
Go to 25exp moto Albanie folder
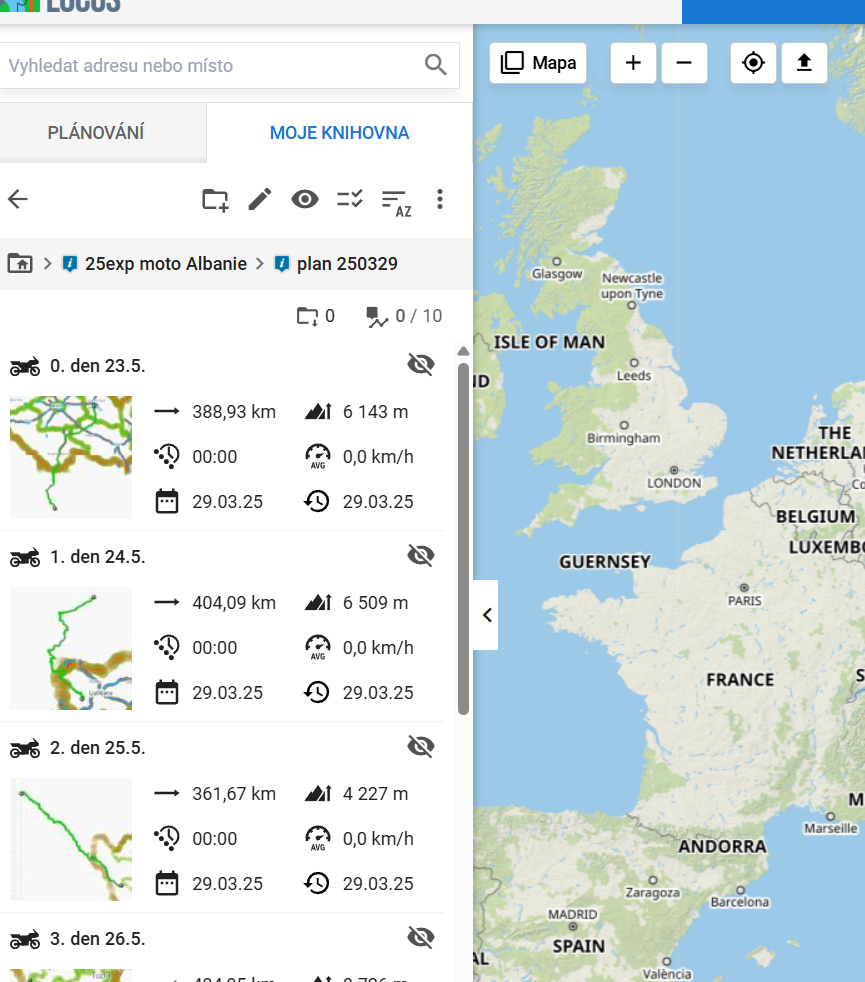[165, 264]
